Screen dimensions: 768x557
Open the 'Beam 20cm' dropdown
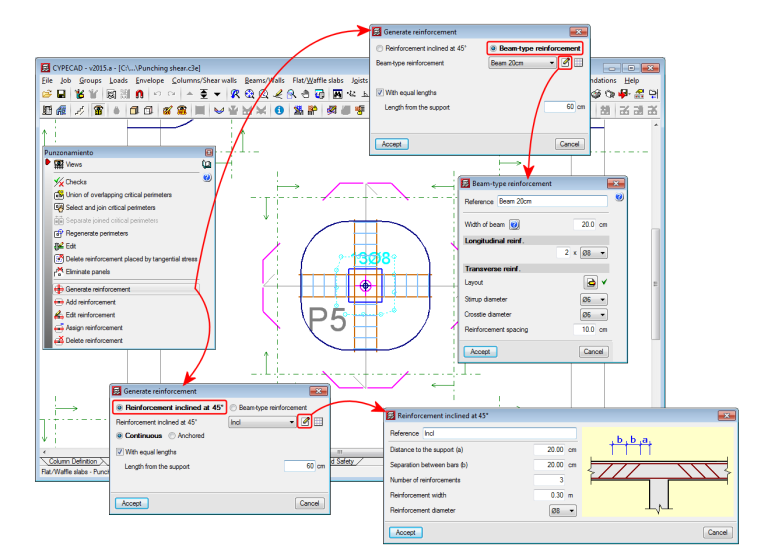point(523,63)
